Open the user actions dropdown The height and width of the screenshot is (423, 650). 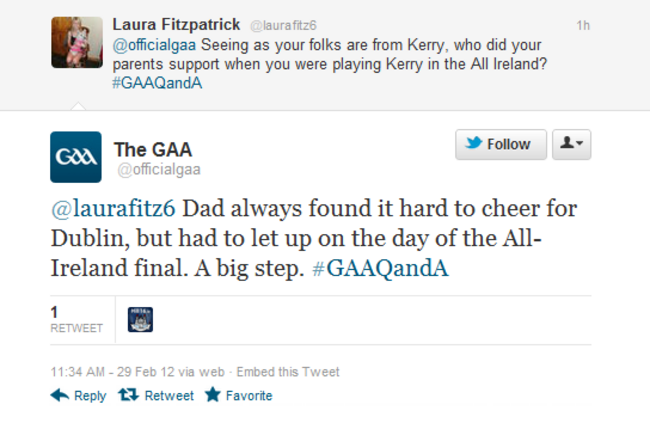(572, 145)
